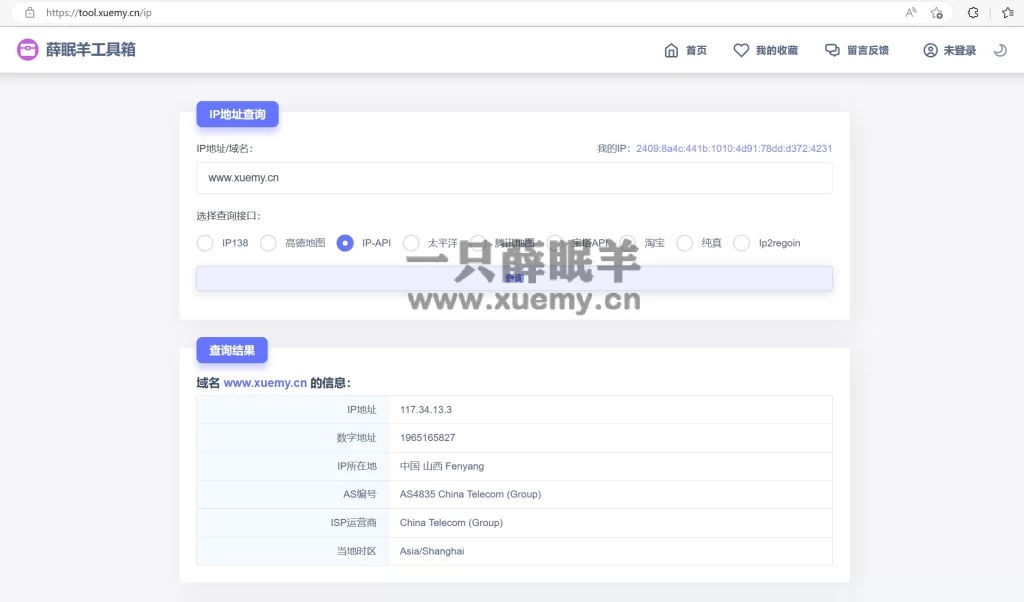Select the 淘宝 radio option
Image resolution: width=1024 pixels, height=602 pixels.
[x=628, y=243]
